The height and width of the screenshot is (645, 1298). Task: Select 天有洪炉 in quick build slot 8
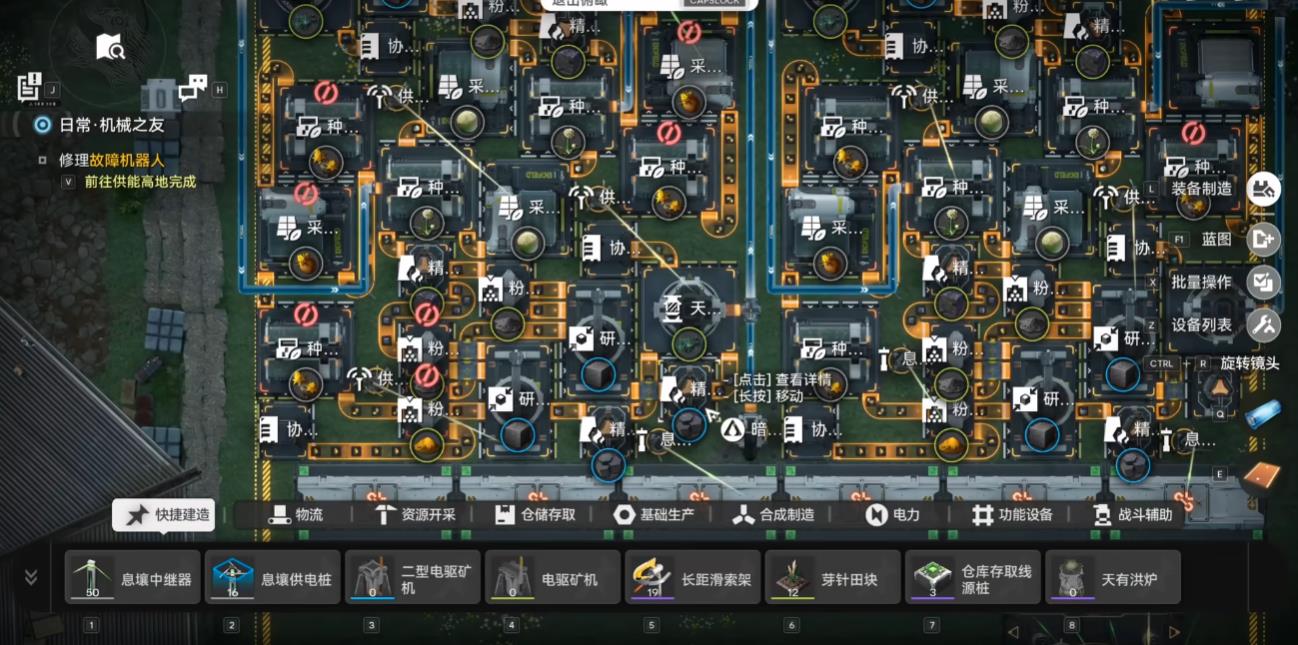point(1112,578)
